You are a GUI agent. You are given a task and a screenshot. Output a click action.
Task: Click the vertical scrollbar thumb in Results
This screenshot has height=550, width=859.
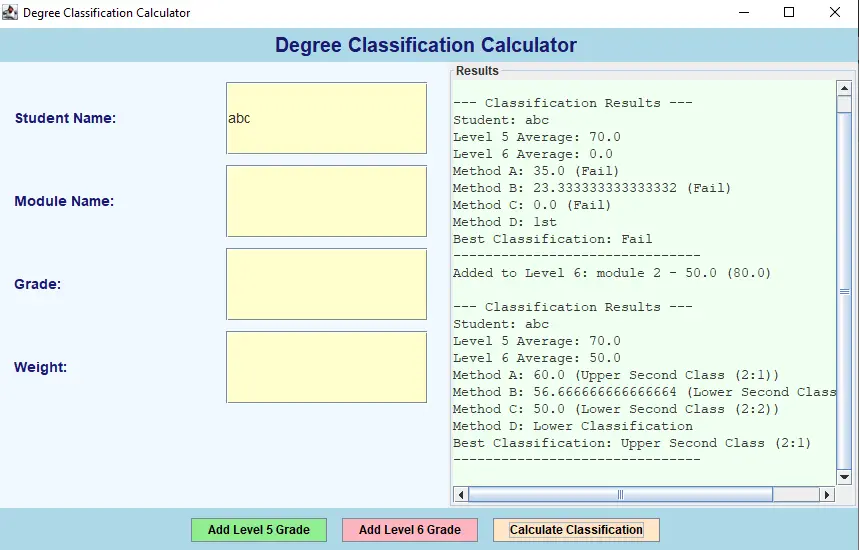point(844,292)
